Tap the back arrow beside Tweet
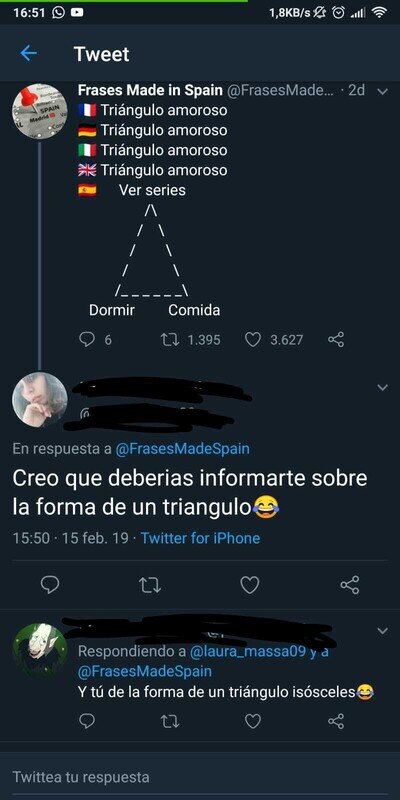The height and width of the screenshot is (800, 400). [29, 53]
